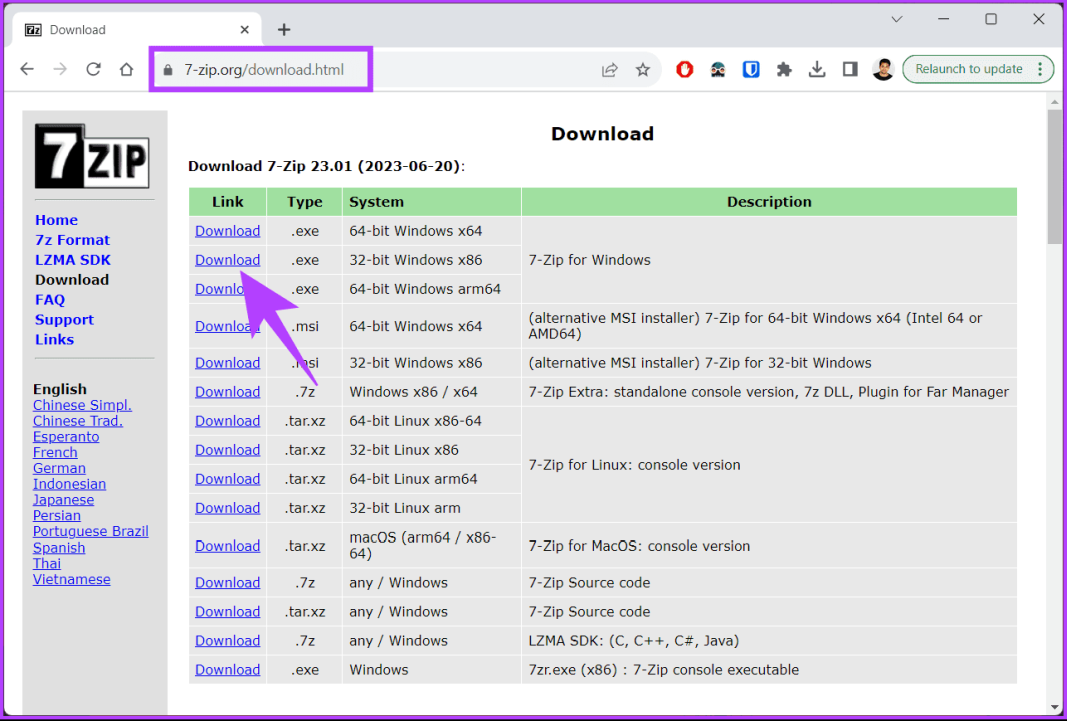Open a new browser tab
The image size is (1067, 721).
[284, 29]
